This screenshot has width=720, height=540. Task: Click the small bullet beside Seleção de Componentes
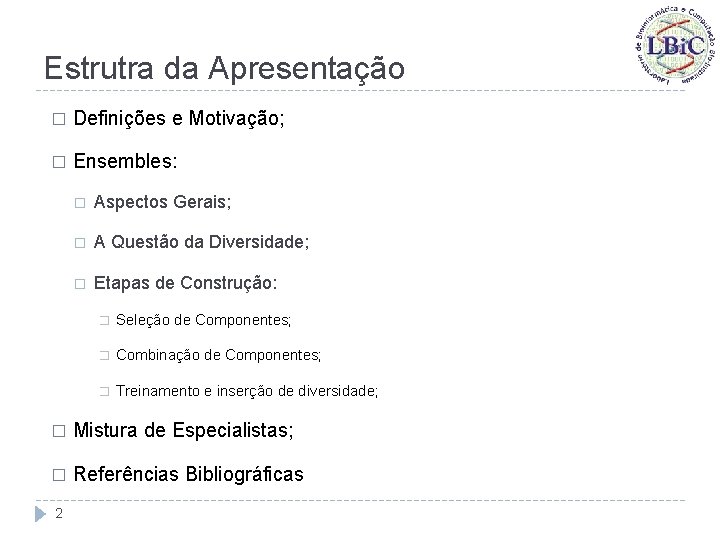coord(105,321)
